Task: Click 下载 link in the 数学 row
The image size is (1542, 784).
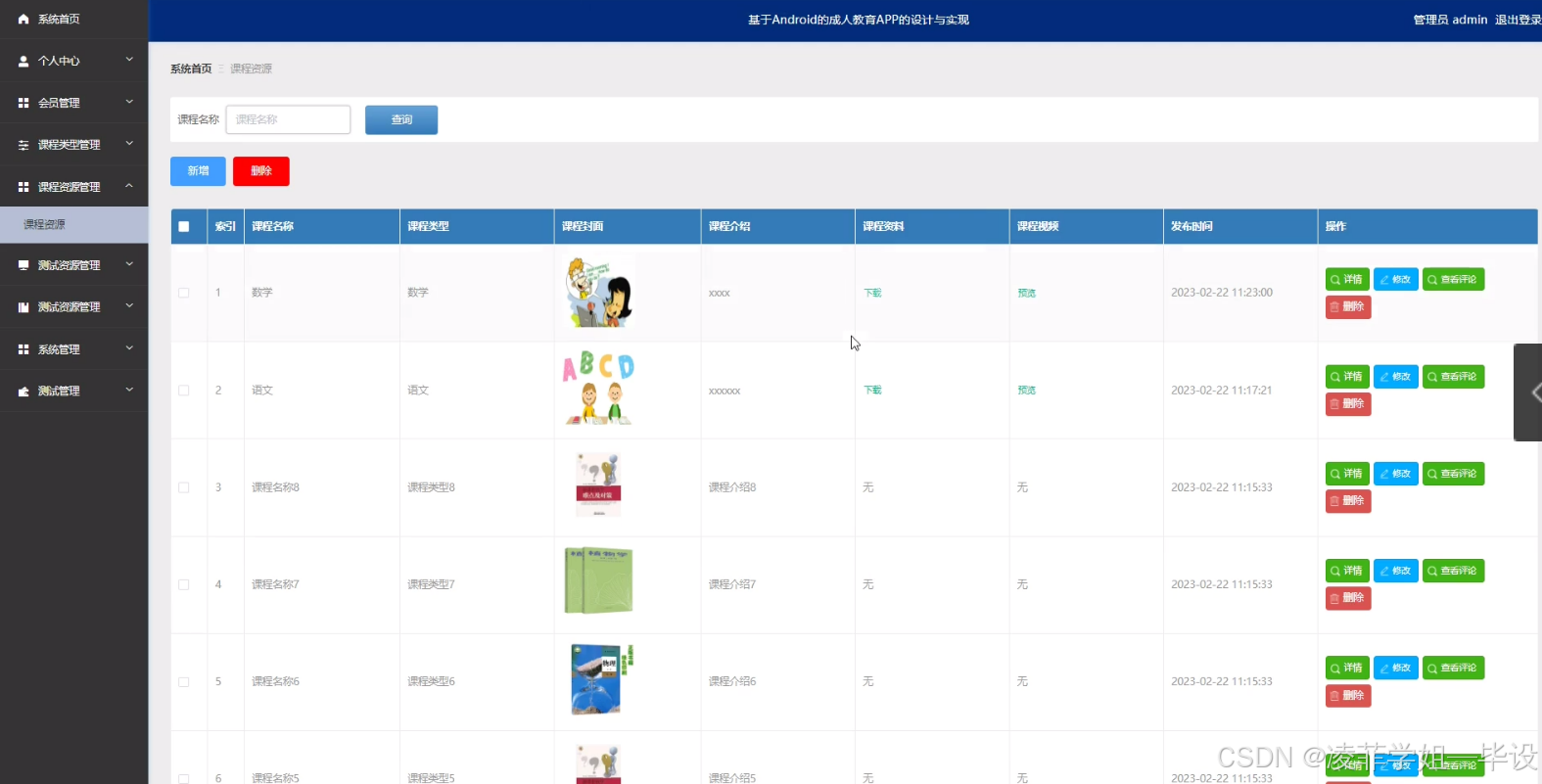Action: [x=872, y=293]
